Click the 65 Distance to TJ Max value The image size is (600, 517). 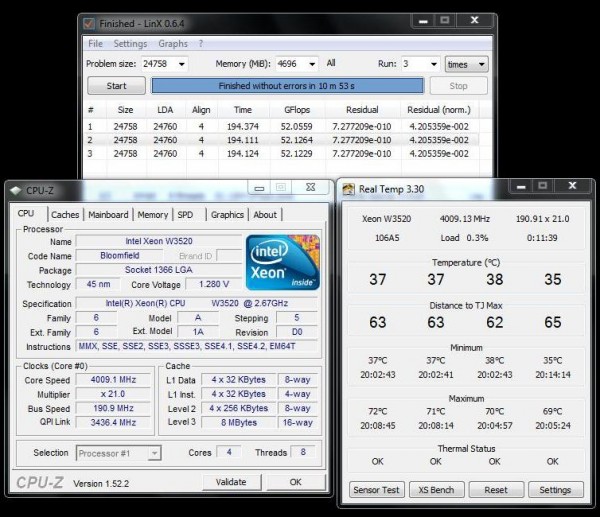click(553, 322)
